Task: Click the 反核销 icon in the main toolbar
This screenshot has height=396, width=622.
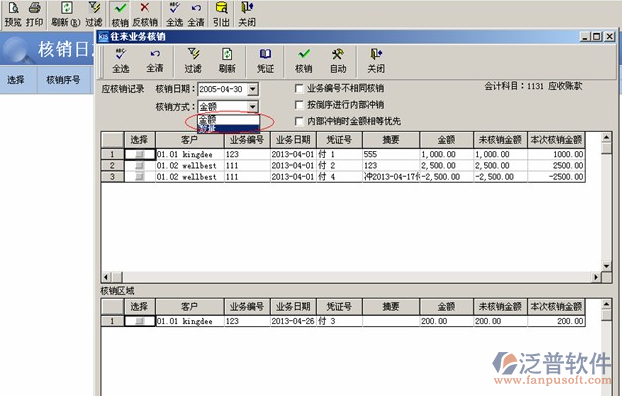Action: point(145,15)
